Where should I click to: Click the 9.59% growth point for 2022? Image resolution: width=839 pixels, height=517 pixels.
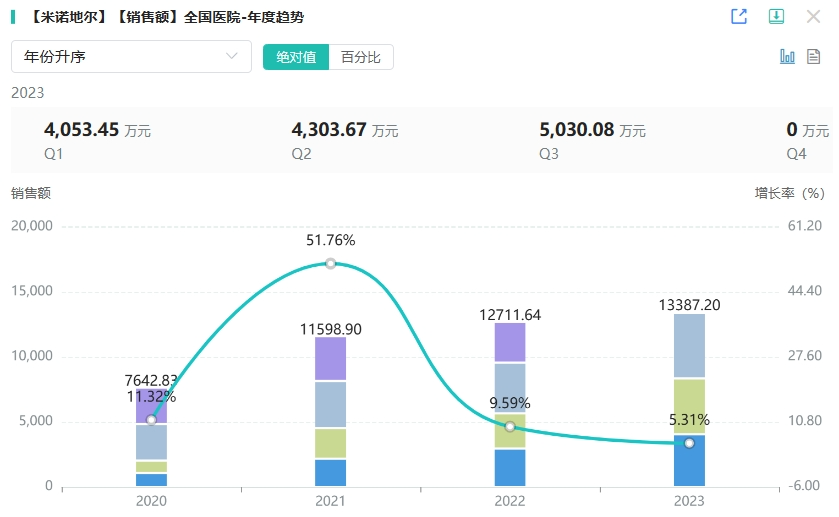(x=510, y=427)
